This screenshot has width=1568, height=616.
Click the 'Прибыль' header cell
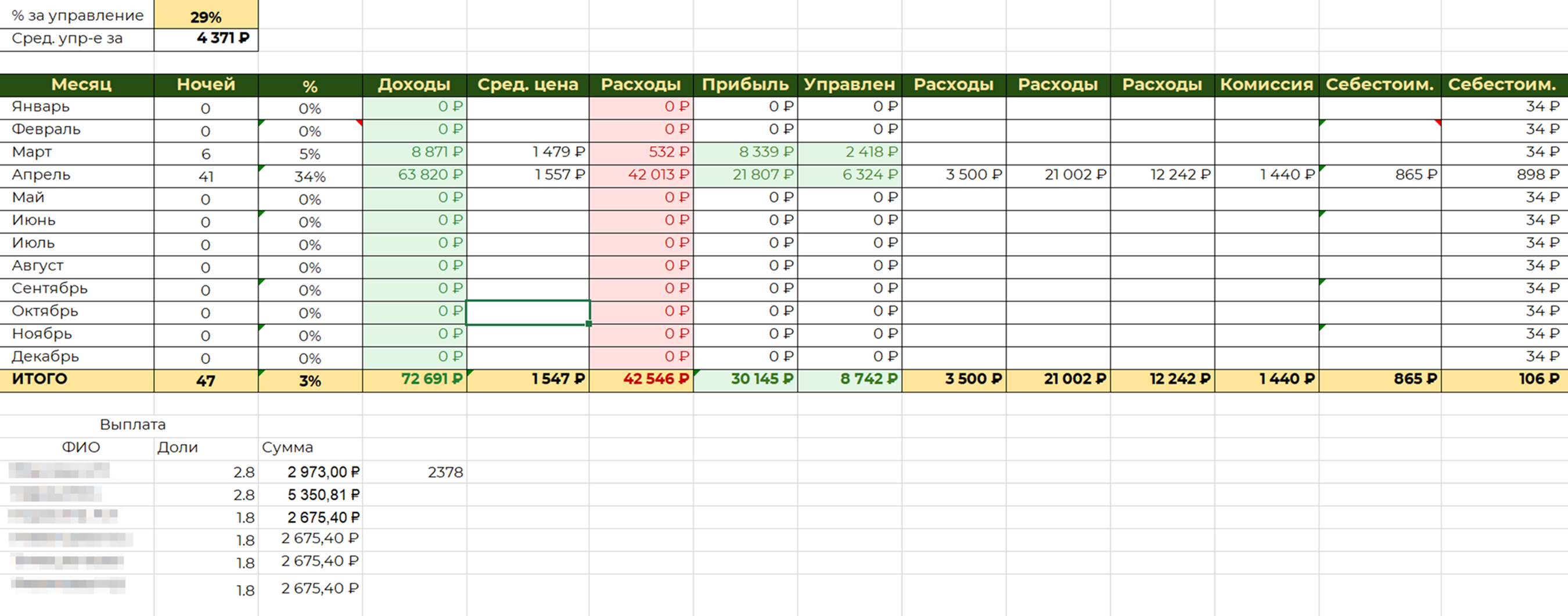coord(745,85)
